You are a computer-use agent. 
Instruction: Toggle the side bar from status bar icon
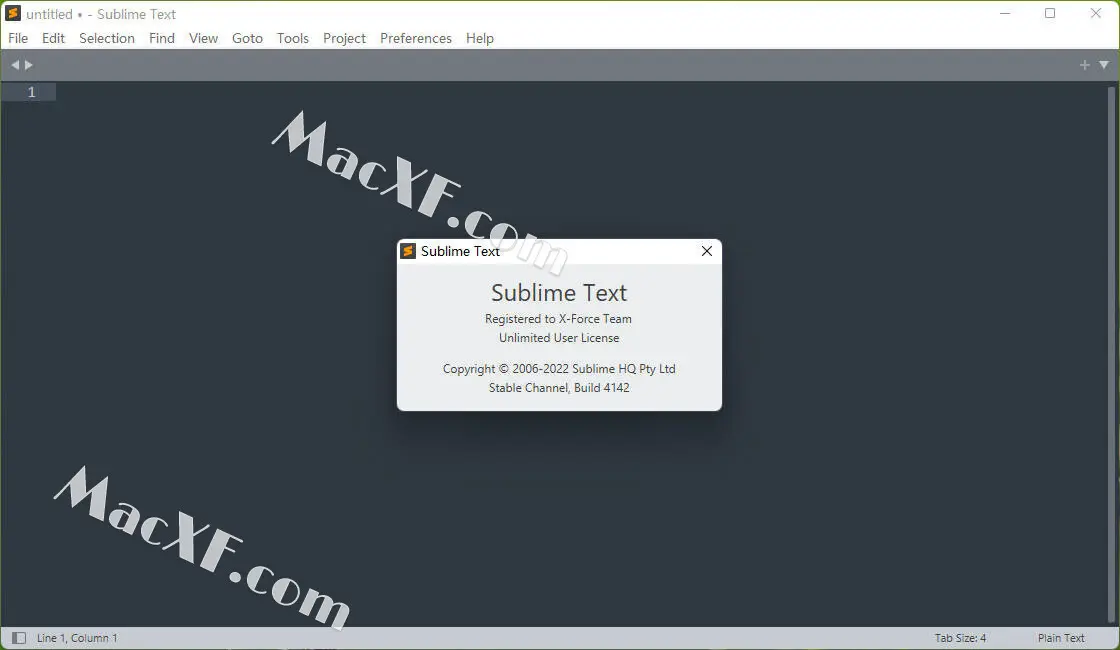click(x=19, y=638)
